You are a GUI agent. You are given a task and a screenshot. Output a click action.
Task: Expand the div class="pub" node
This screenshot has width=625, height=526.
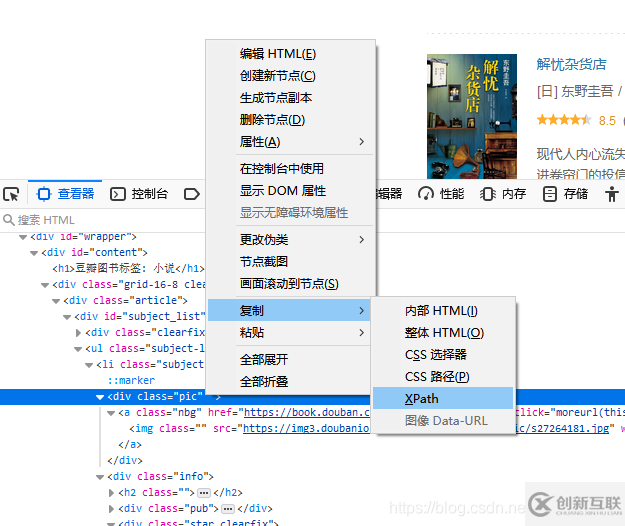click(112, 509)
